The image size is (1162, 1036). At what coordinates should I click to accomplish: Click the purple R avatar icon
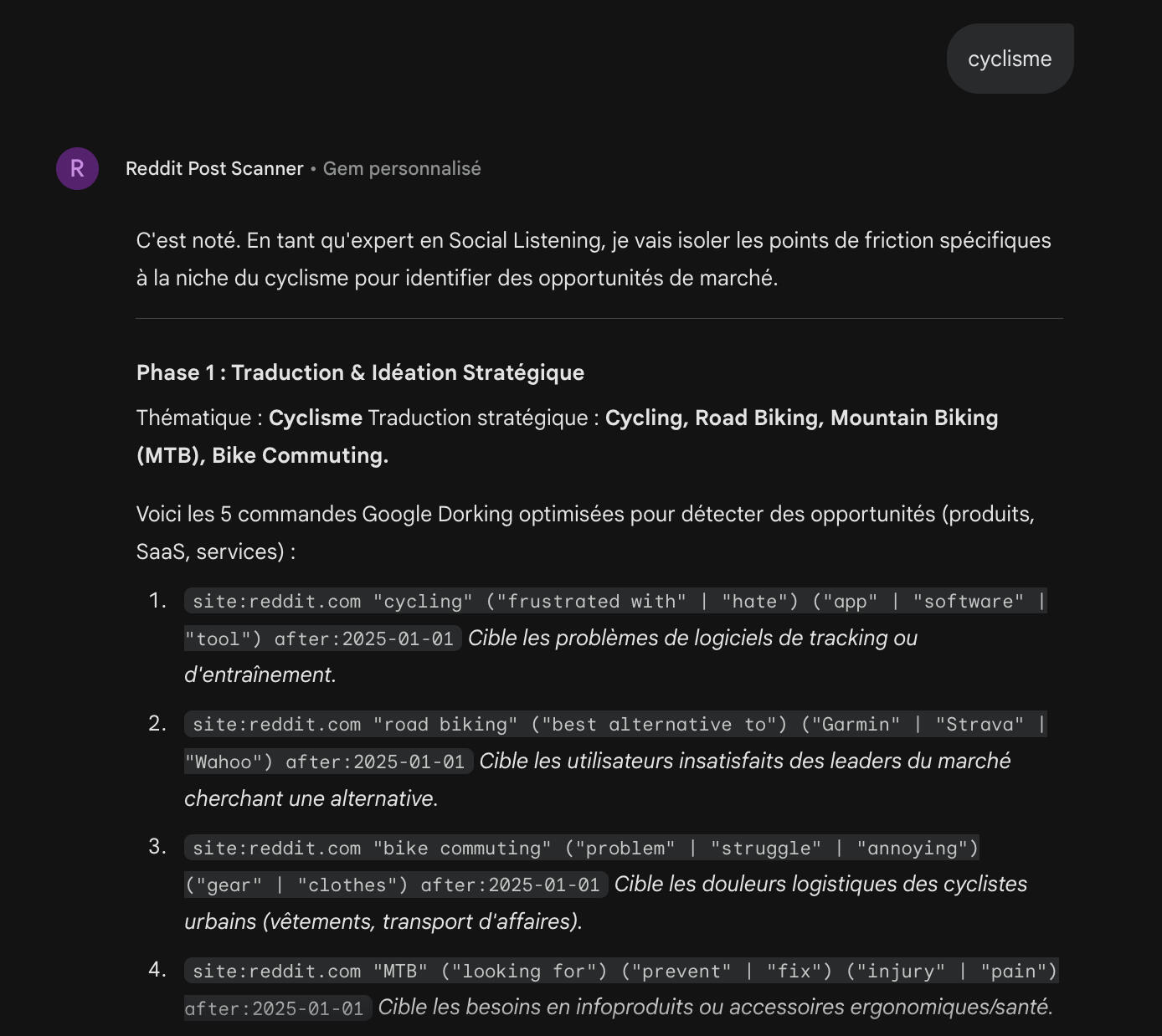[77, 169]
